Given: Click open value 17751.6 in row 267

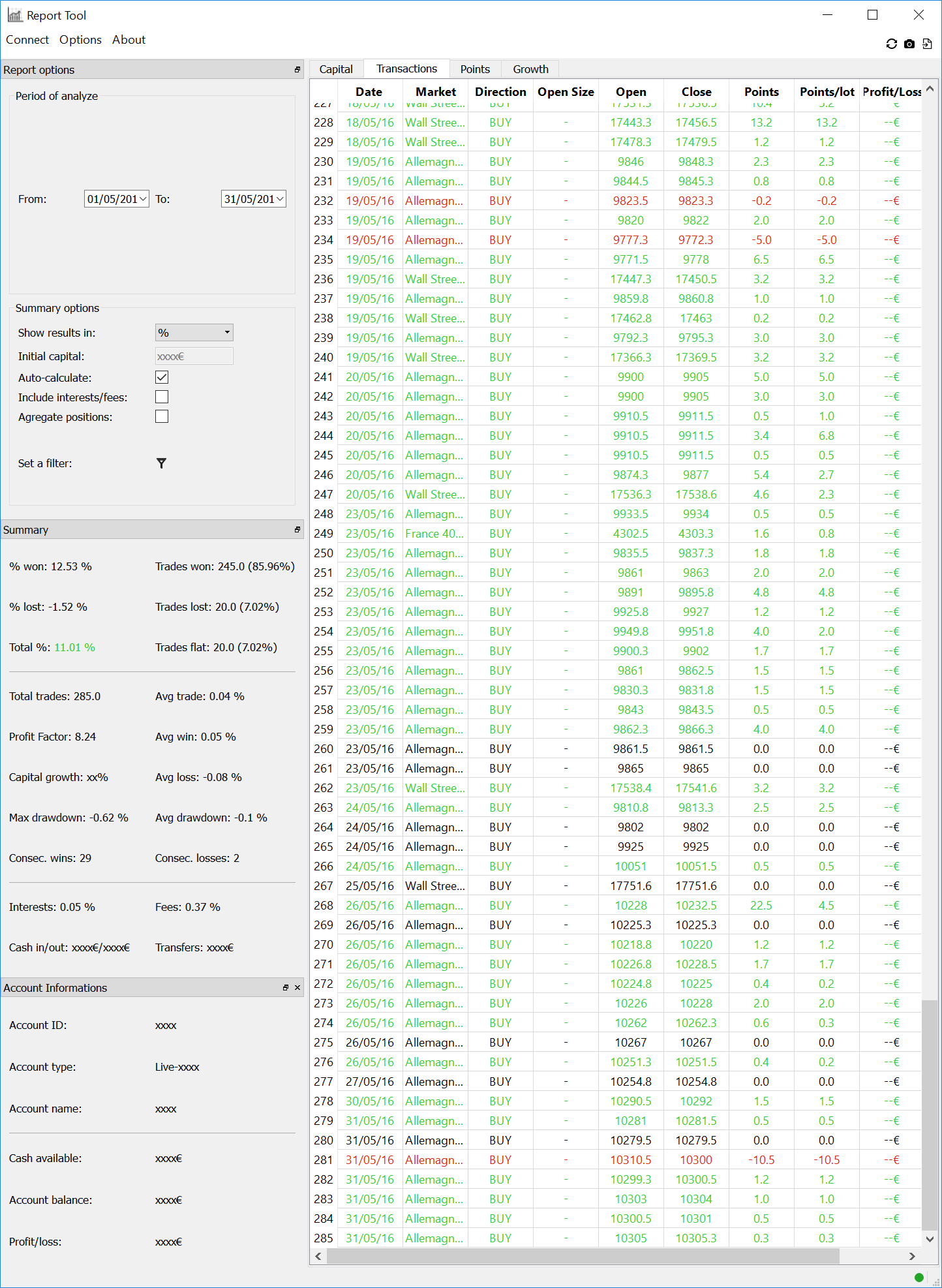Looking at the screenshot, I should coord(631,886).
